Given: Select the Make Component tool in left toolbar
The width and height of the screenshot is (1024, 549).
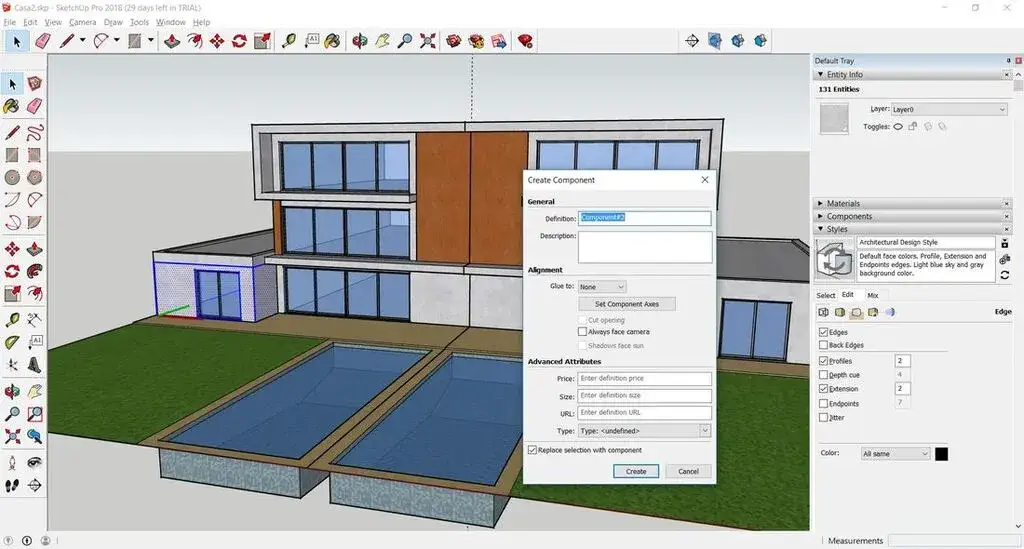Looking at the screenshot, I should [35, 84].
